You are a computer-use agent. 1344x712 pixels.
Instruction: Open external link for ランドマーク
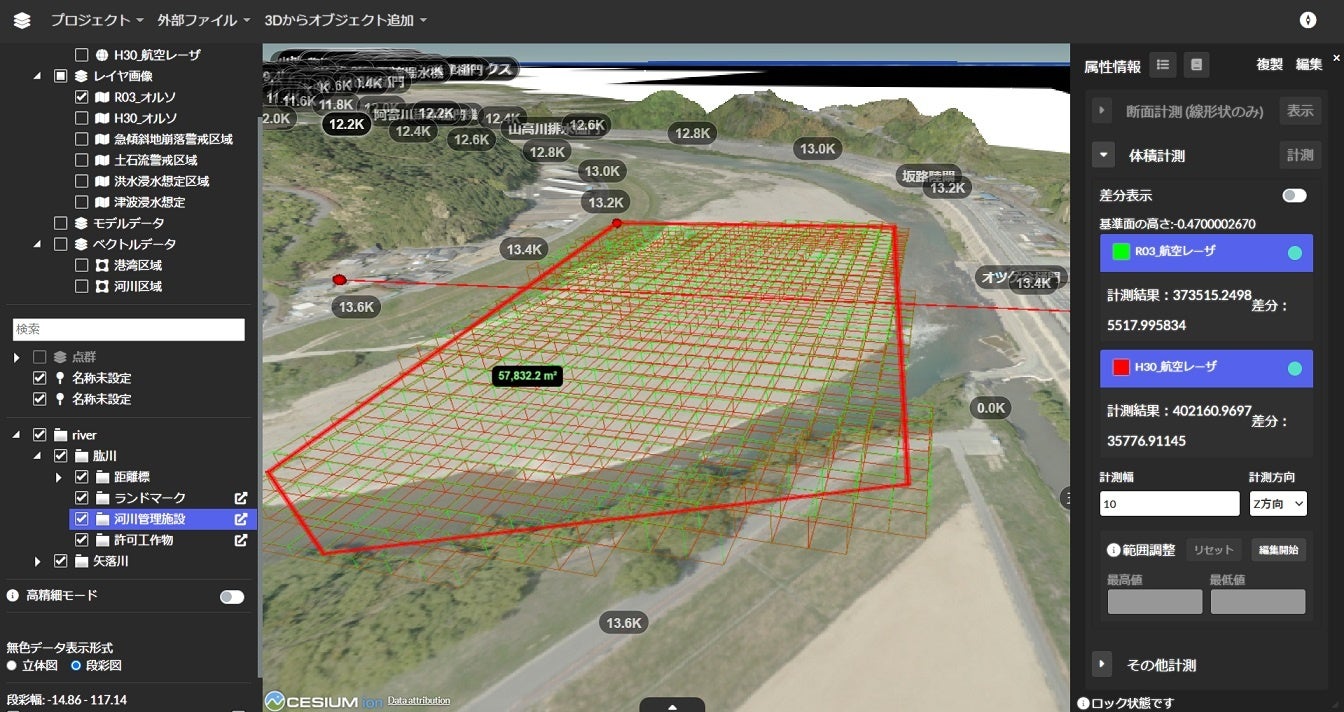(x=241, y=498)
